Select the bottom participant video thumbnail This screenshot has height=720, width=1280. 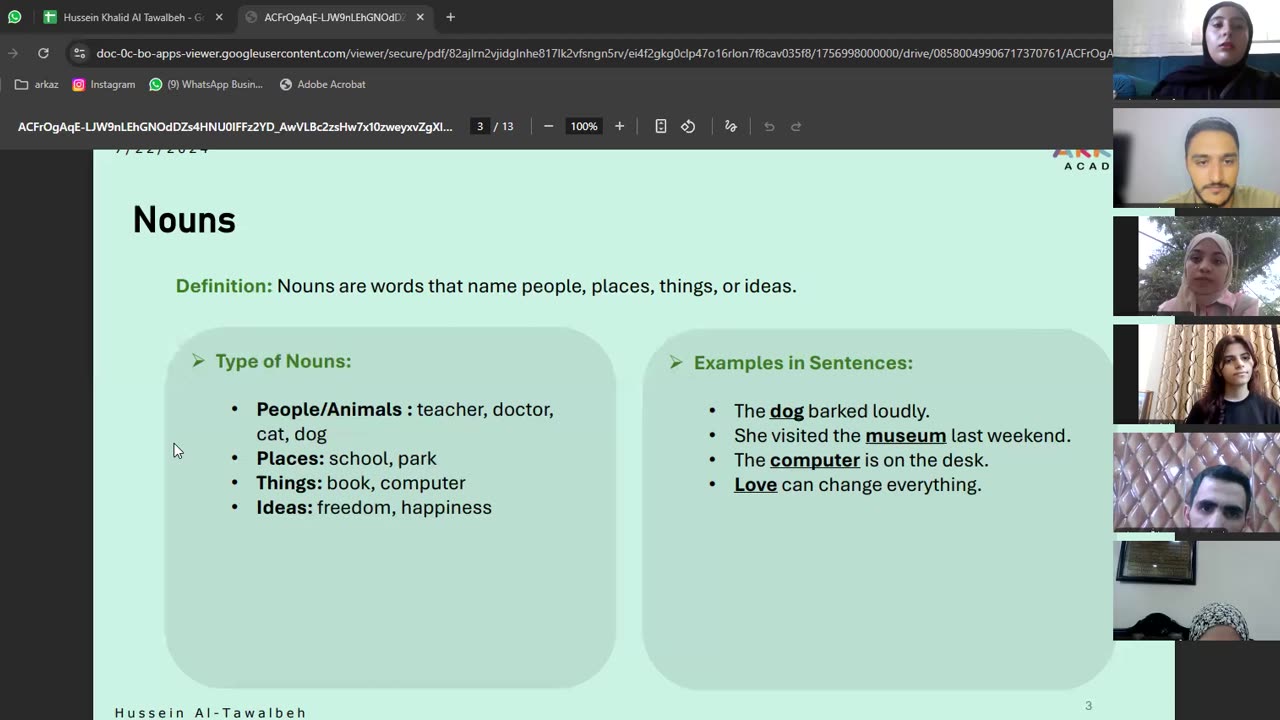(x=1196, y=590)
